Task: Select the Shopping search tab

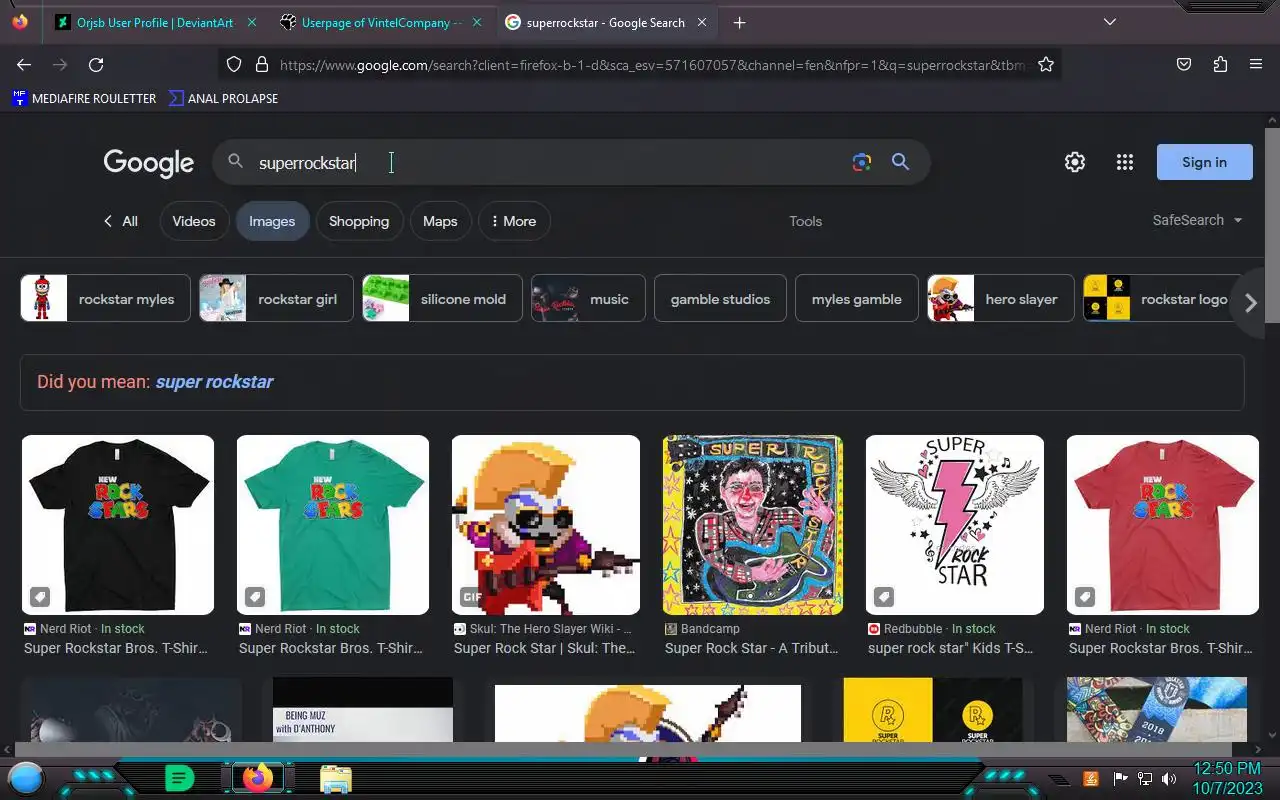Action: (359, 221)
